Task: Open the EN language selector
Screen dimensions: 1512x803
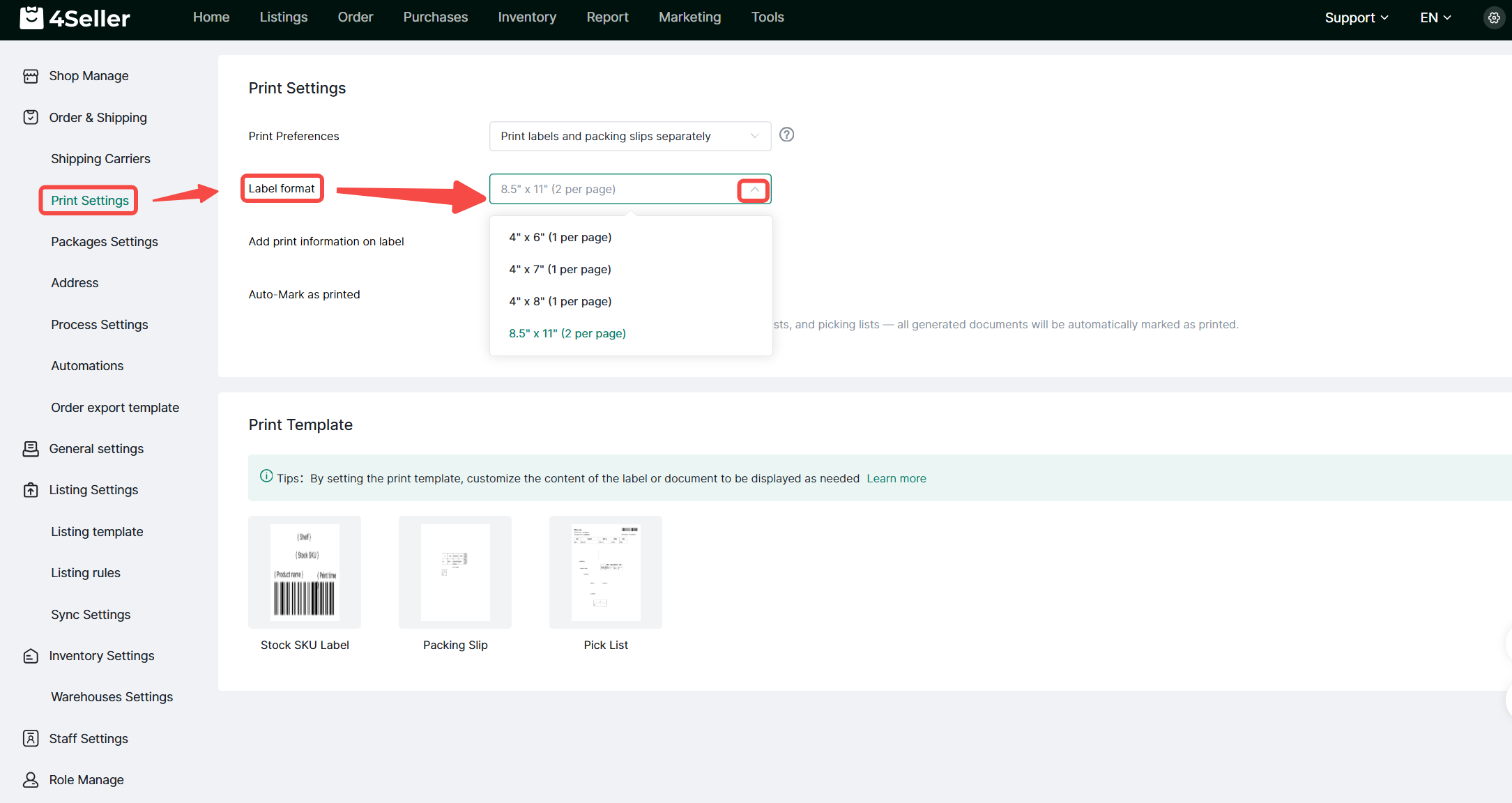Action: (x=1435, y=18)
